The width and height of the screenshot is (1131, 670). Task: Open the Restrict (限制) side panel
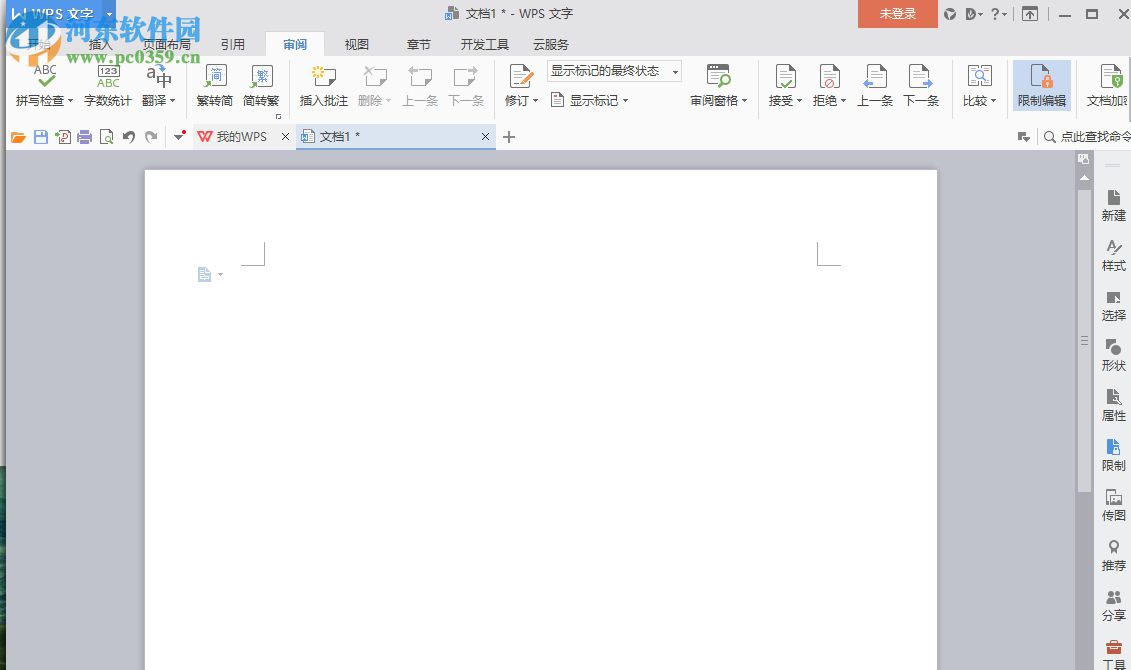pos(1114,455)
